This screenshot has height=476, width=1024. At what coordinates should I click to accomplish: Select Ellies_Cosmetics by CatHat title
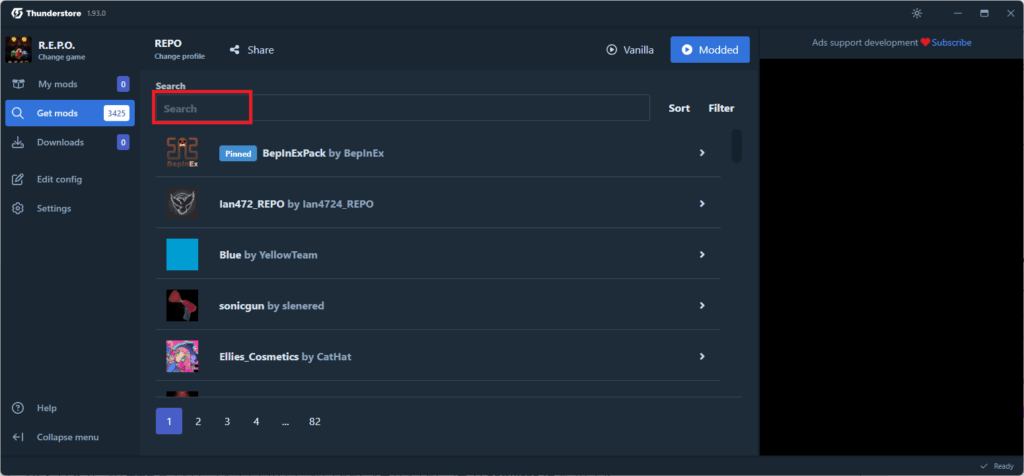click(x=285, y=357)
